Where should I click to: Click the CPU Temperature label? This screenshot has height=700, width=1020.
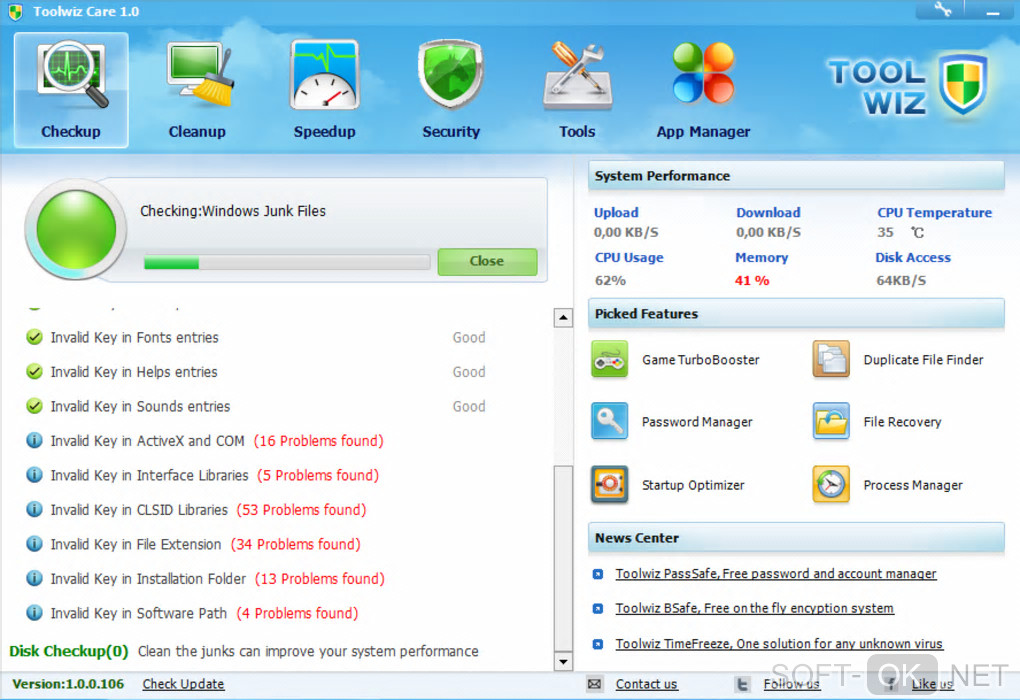pyautogui.click(x=935, y=213)
